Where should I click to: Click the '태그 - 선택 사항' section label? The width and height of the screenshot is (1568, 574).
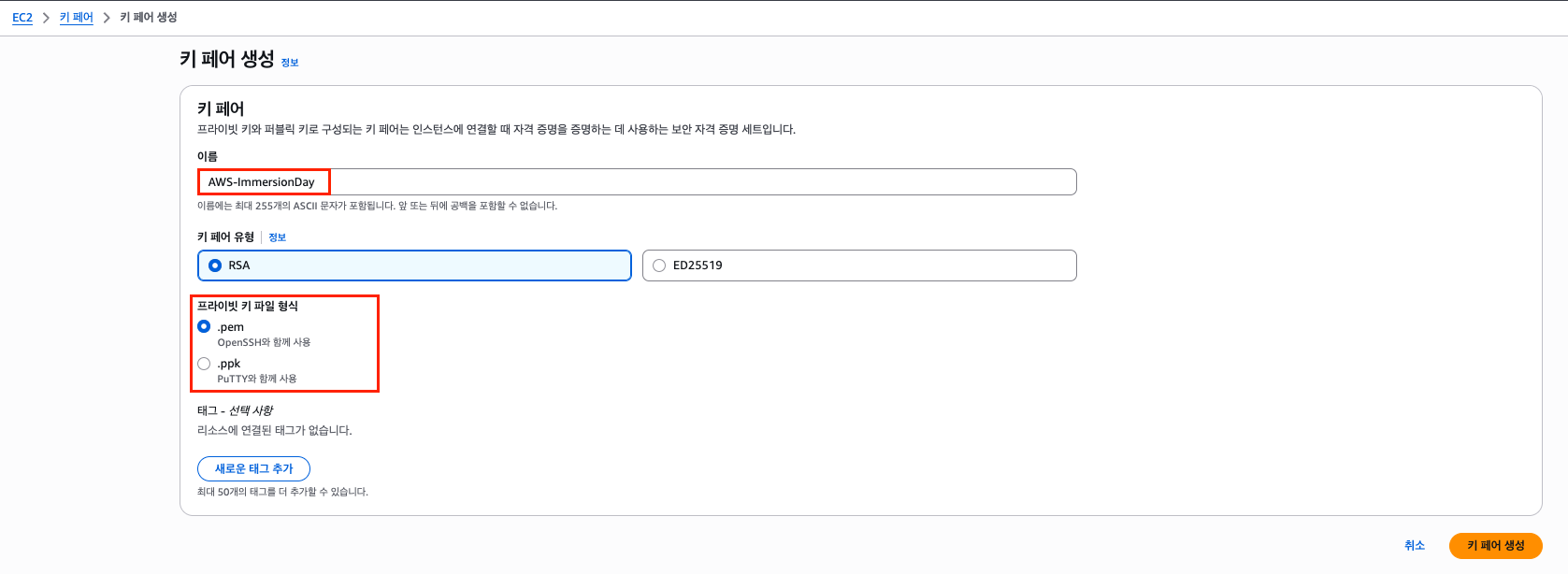coord(235,410)
